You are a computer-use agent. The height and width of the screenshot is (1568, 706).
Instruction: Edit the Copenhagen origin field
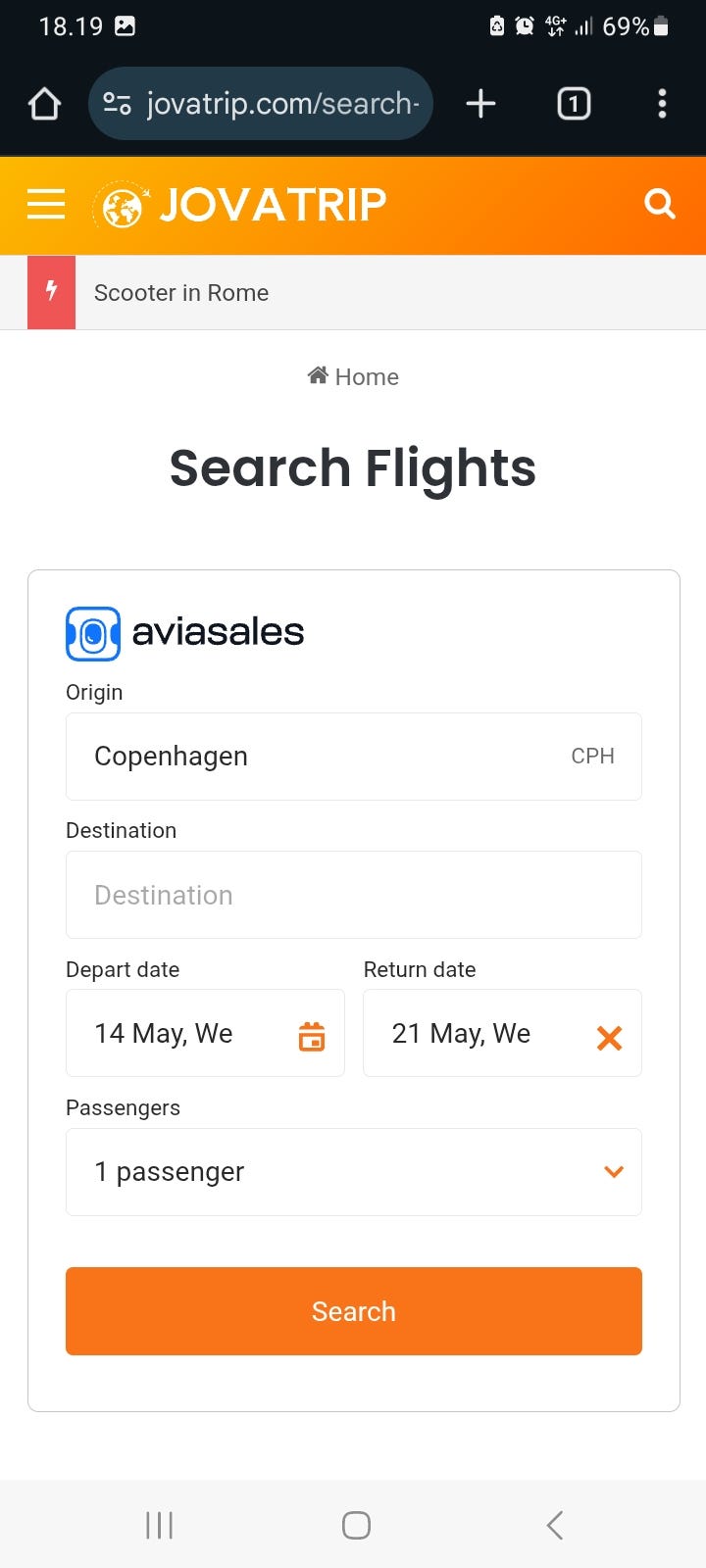pyautogui.click(x=314, y=757)
